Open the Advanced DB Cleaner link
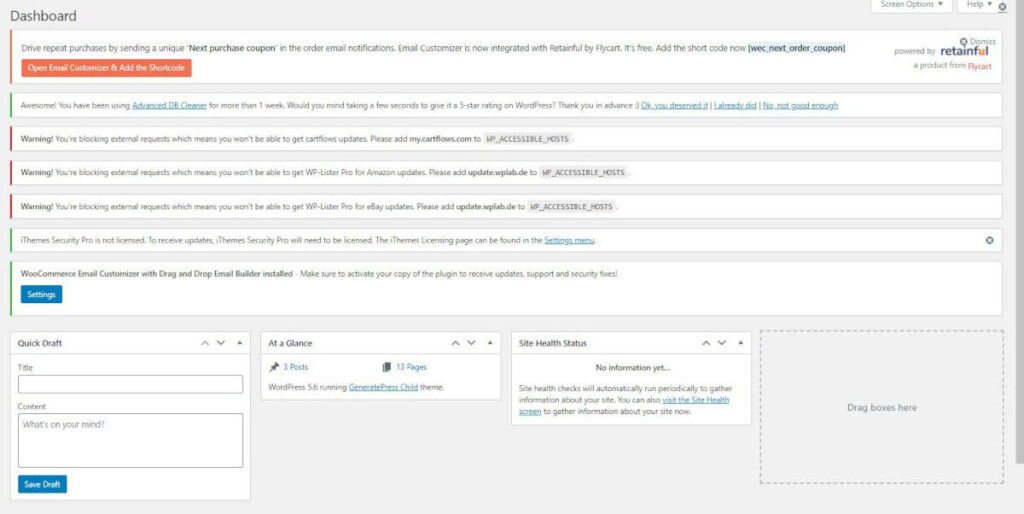This screenshot has width=1024, height=514. pos(169,105)
